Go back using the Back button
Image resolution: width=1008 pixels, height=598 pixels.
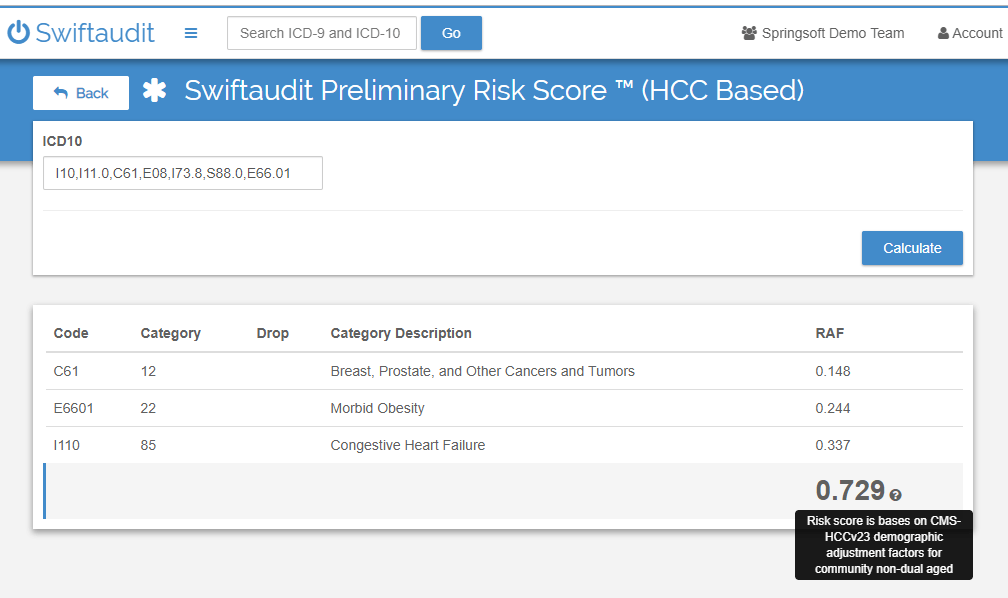pos(81,93)
